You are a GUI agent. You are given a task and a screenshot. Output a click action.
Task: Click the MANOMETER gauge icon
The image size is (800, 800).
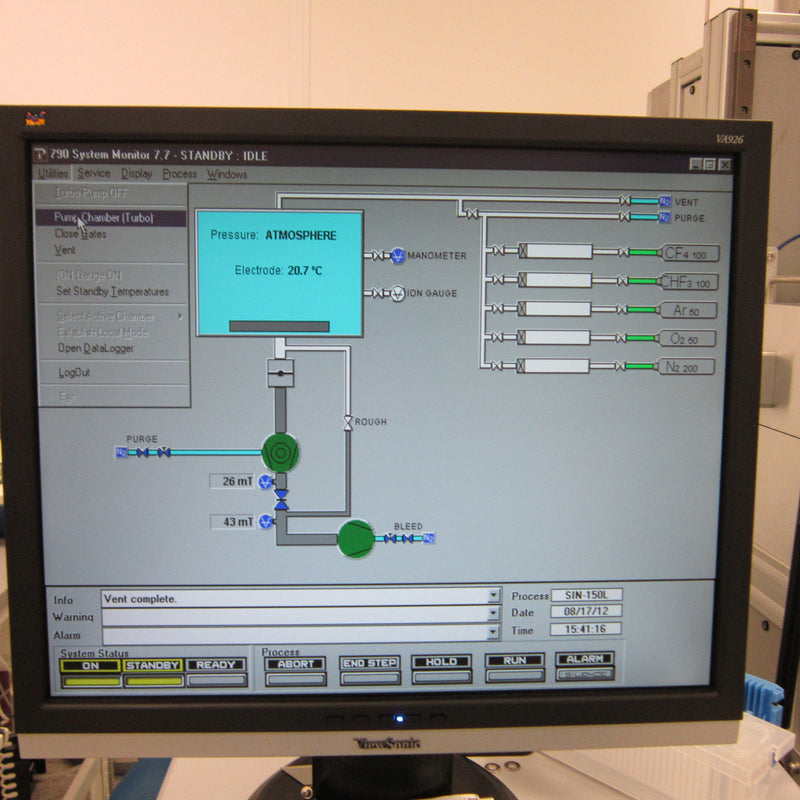point(397,256)
